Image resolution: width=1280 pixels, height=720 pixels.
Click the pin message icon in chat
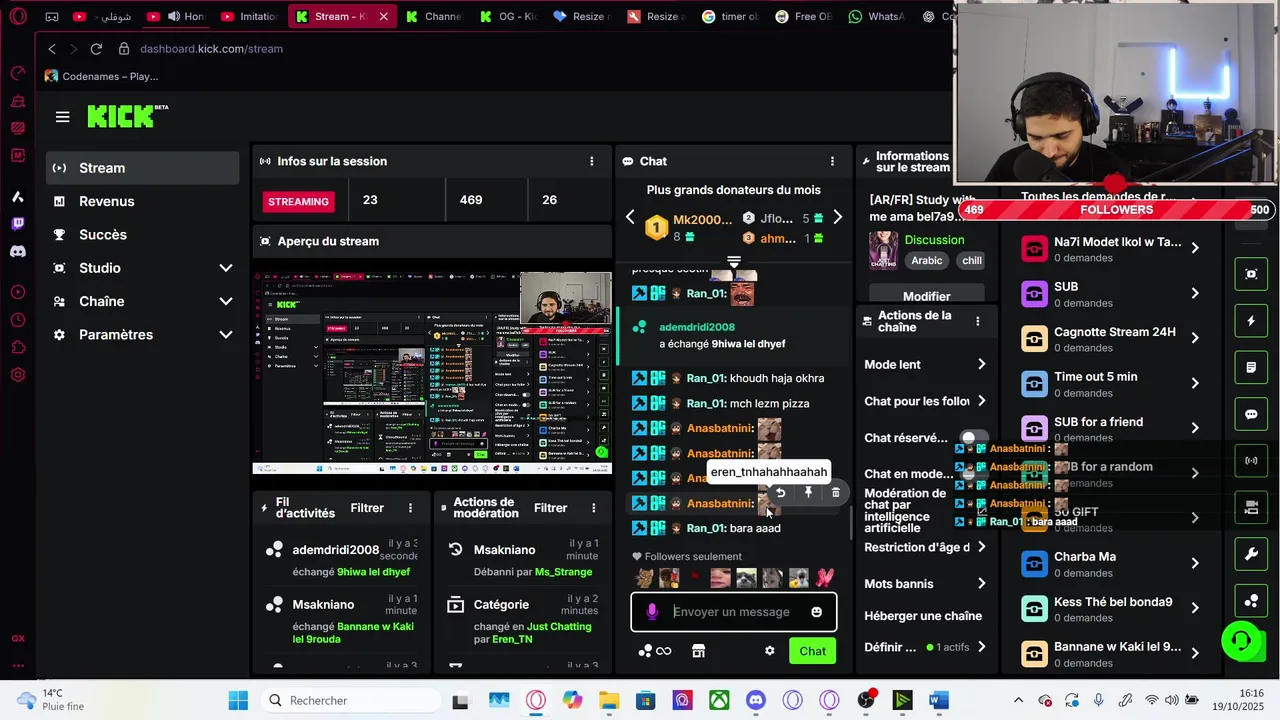click(x=808, y=492)
